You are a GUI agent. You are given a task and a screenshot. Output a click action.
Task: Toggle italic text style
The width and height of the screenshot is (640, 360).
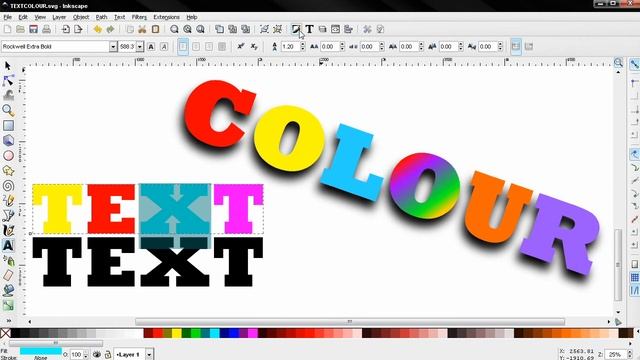[x=164, y=47]
